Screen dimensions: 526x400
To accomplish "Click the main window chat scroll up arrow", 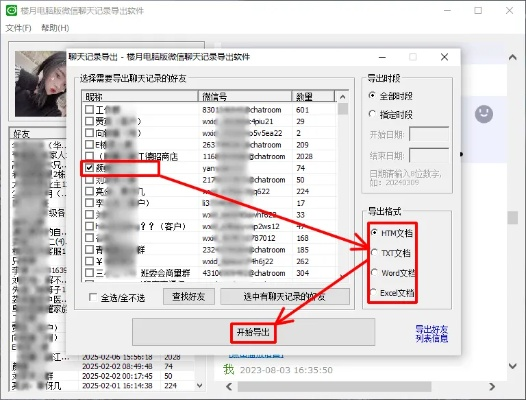I will pos(512,57).
